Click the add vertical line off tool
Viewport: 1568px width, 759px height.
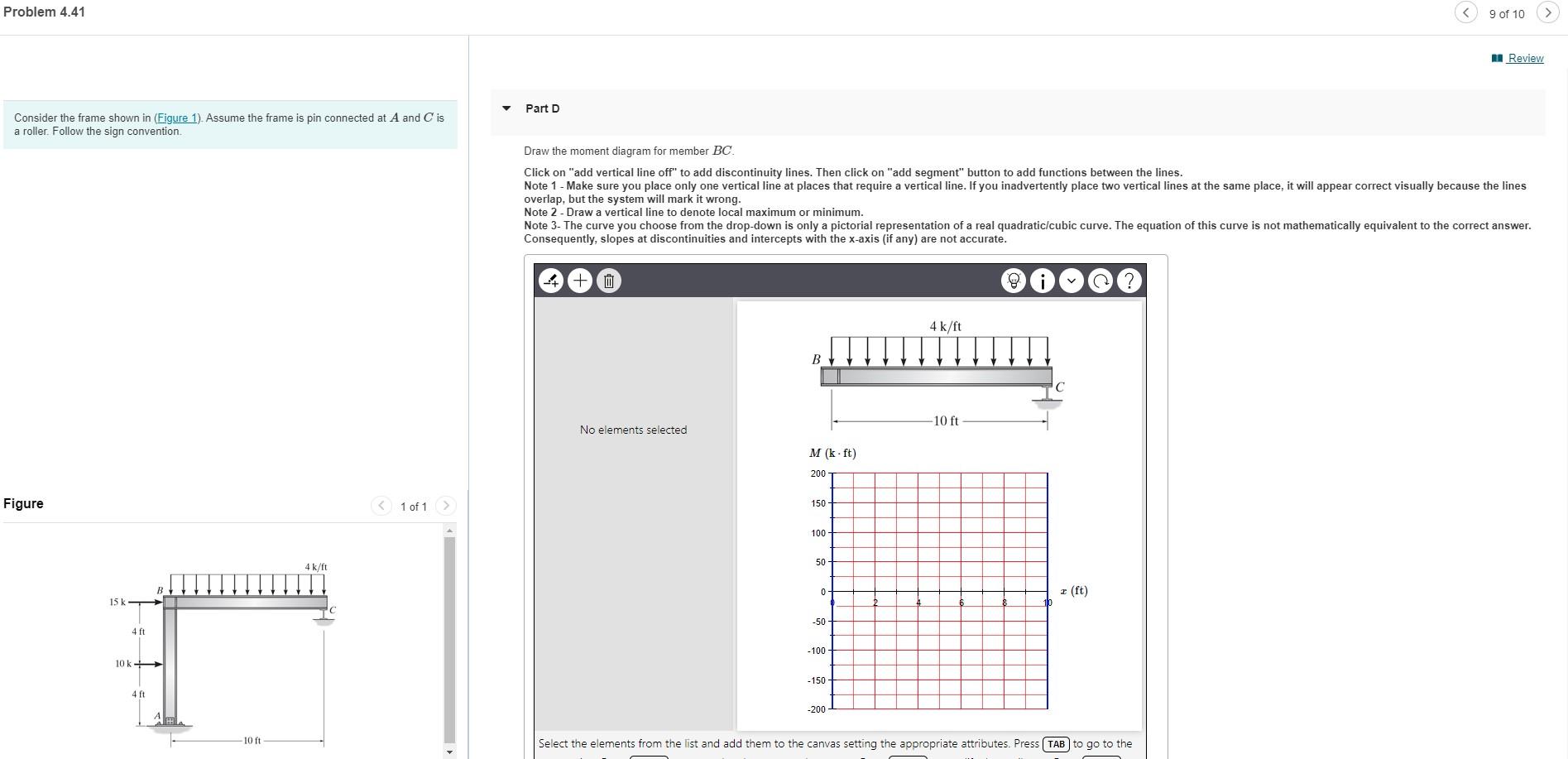551,281
